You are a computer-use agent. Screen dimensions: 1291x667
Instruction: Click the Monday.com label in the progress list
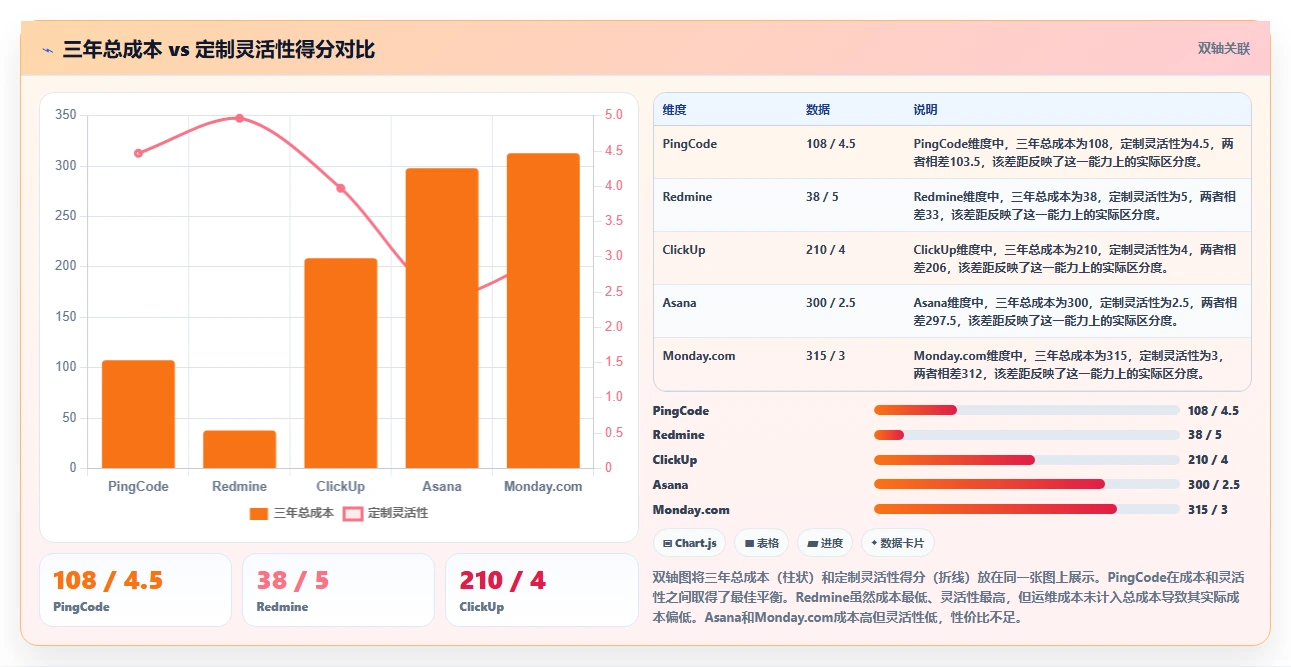point(691,509)
